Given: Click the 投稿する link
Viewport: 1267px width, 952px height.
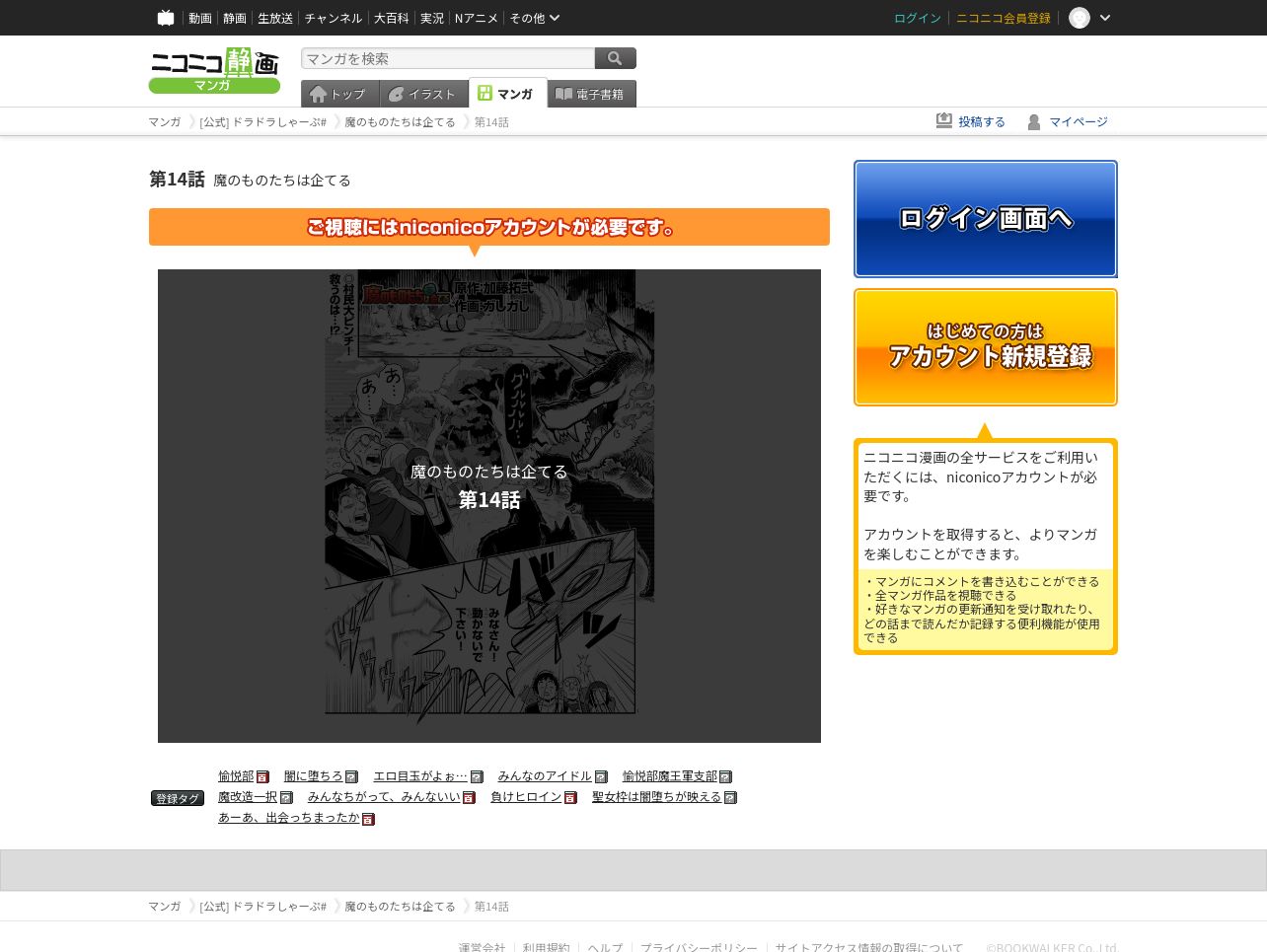Looking at the screenshot, I should (982, 121).
